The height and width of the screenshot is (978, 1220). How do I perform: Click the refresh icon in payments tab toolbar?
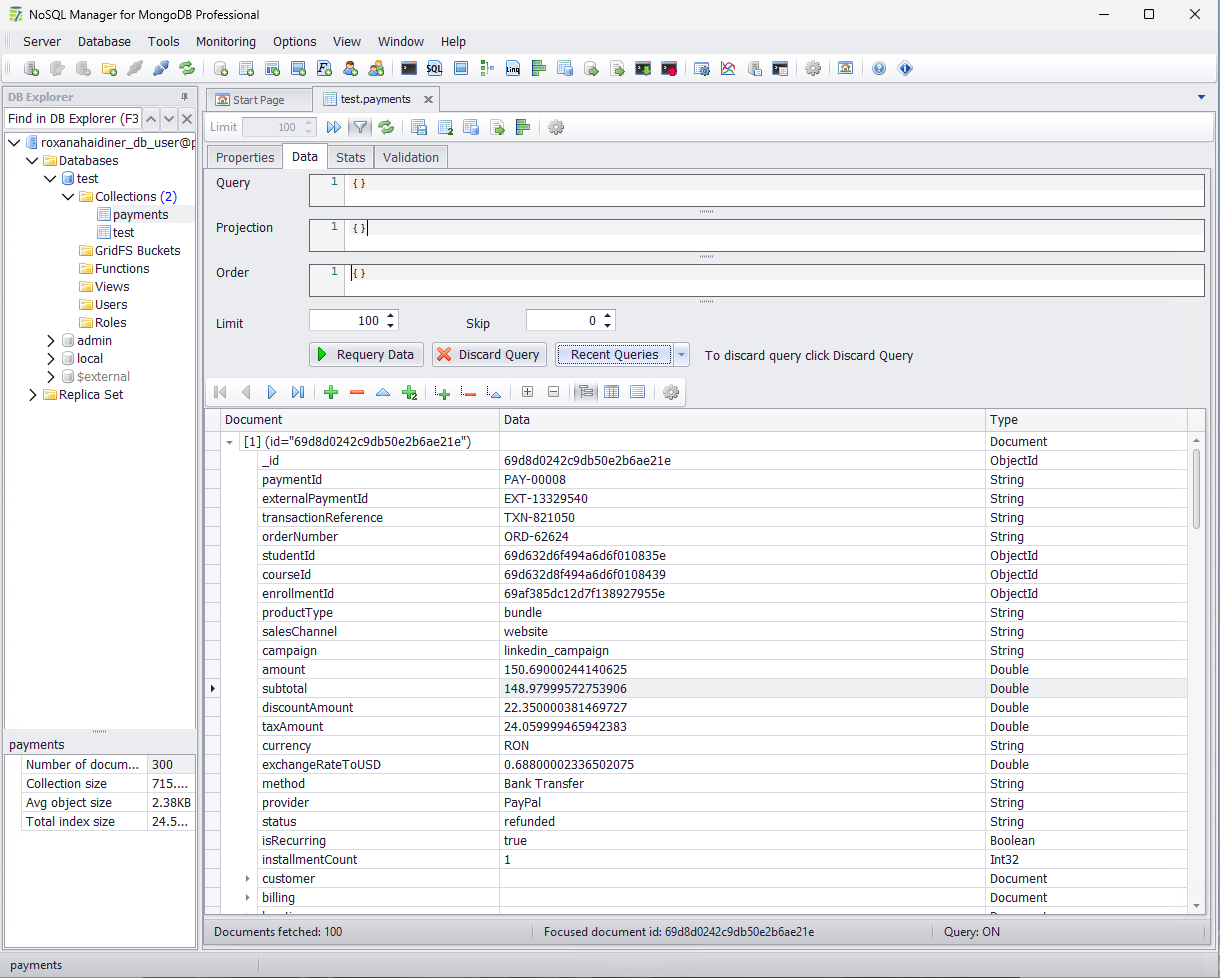385,127
